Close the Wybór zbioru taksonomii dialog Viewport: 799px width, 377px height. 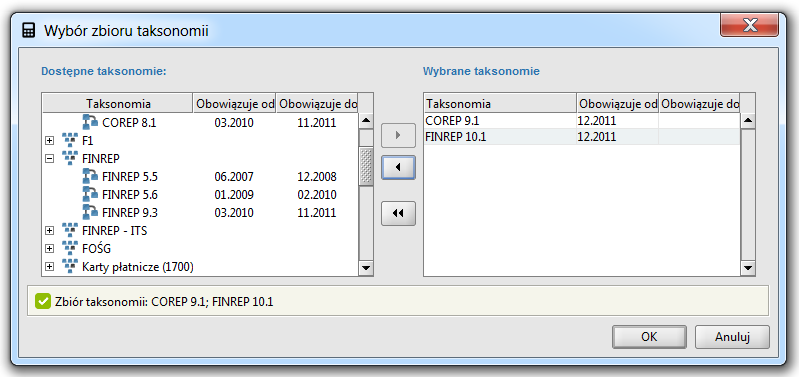click(x=749, y=25)
